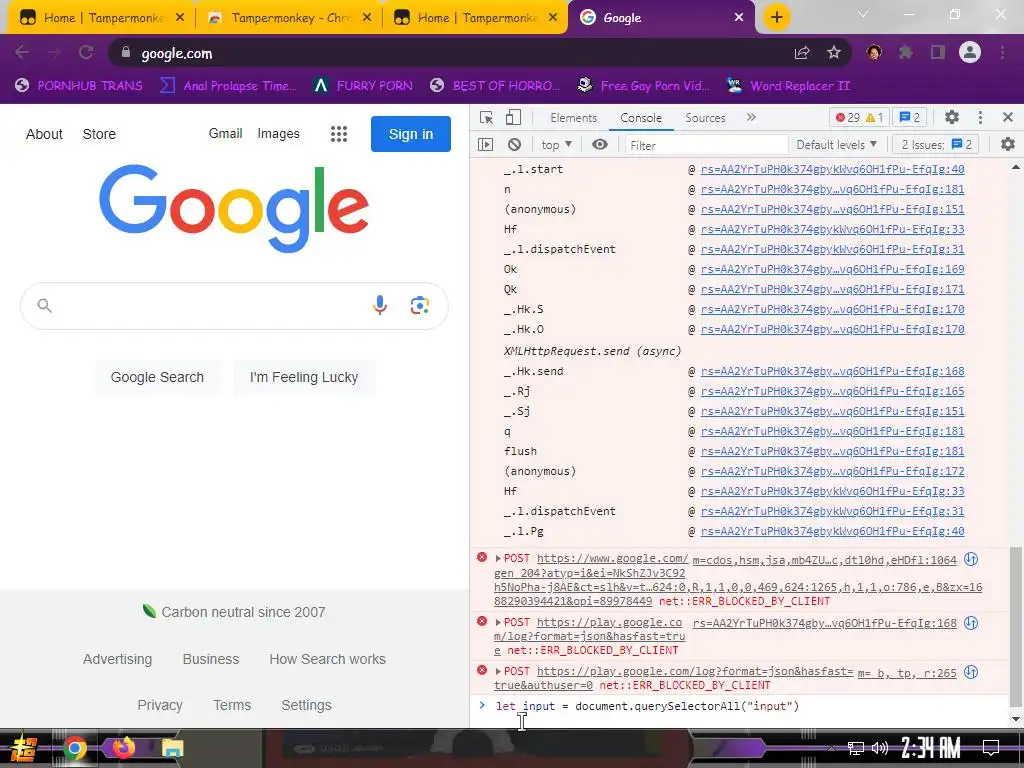Clear the console with the ban icon
Image resolution: width=1024 pixels, height=768 pixels.
515,144
